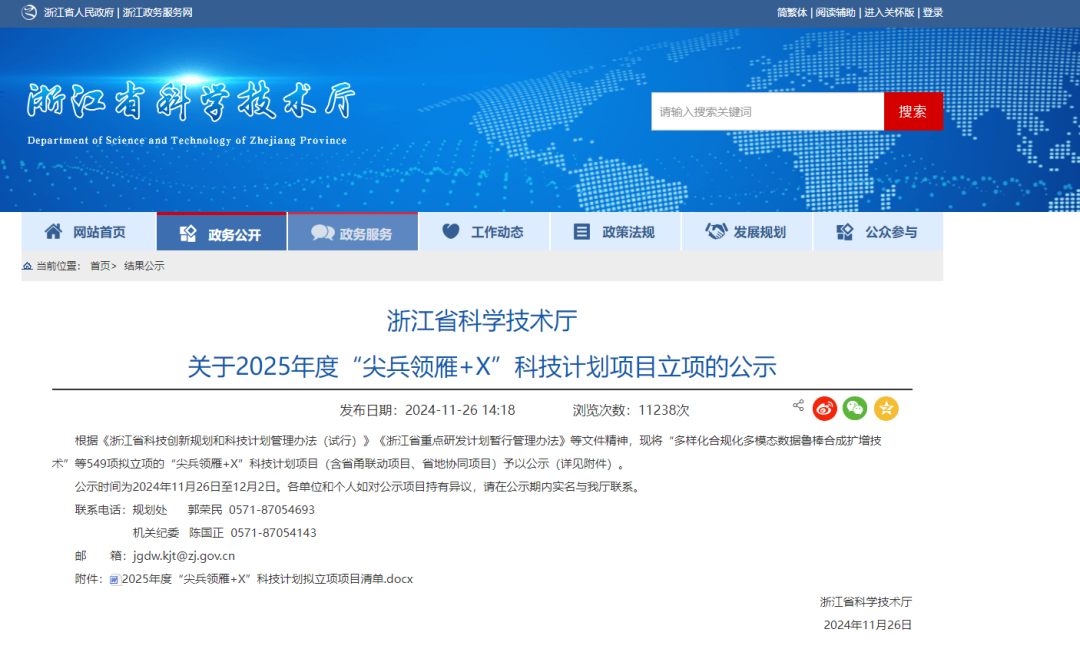Viewport: 1080px width, 659px height.
Task: Open the 政策法规 nav tab
Action: (616, 231)
